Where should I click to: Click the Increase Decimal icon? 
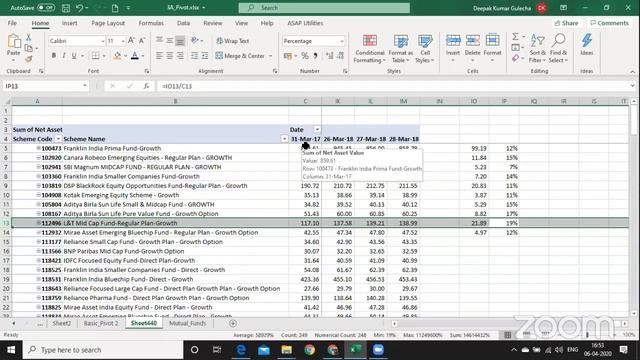point(330,56)
